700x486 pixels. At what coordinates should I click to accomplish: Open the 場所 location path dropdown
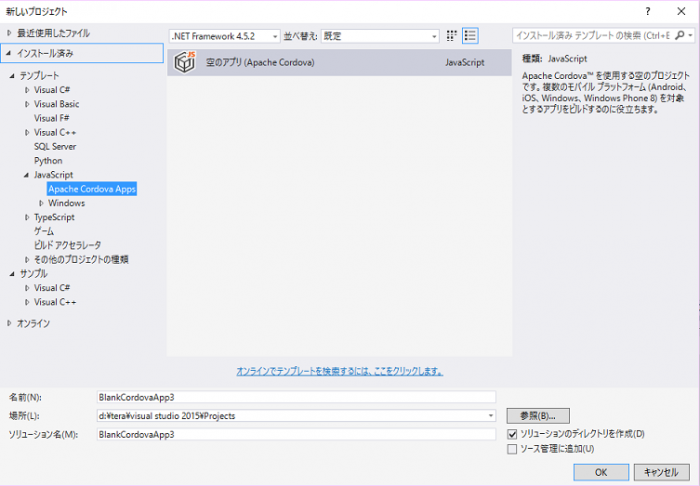click(x=490, y=415)
